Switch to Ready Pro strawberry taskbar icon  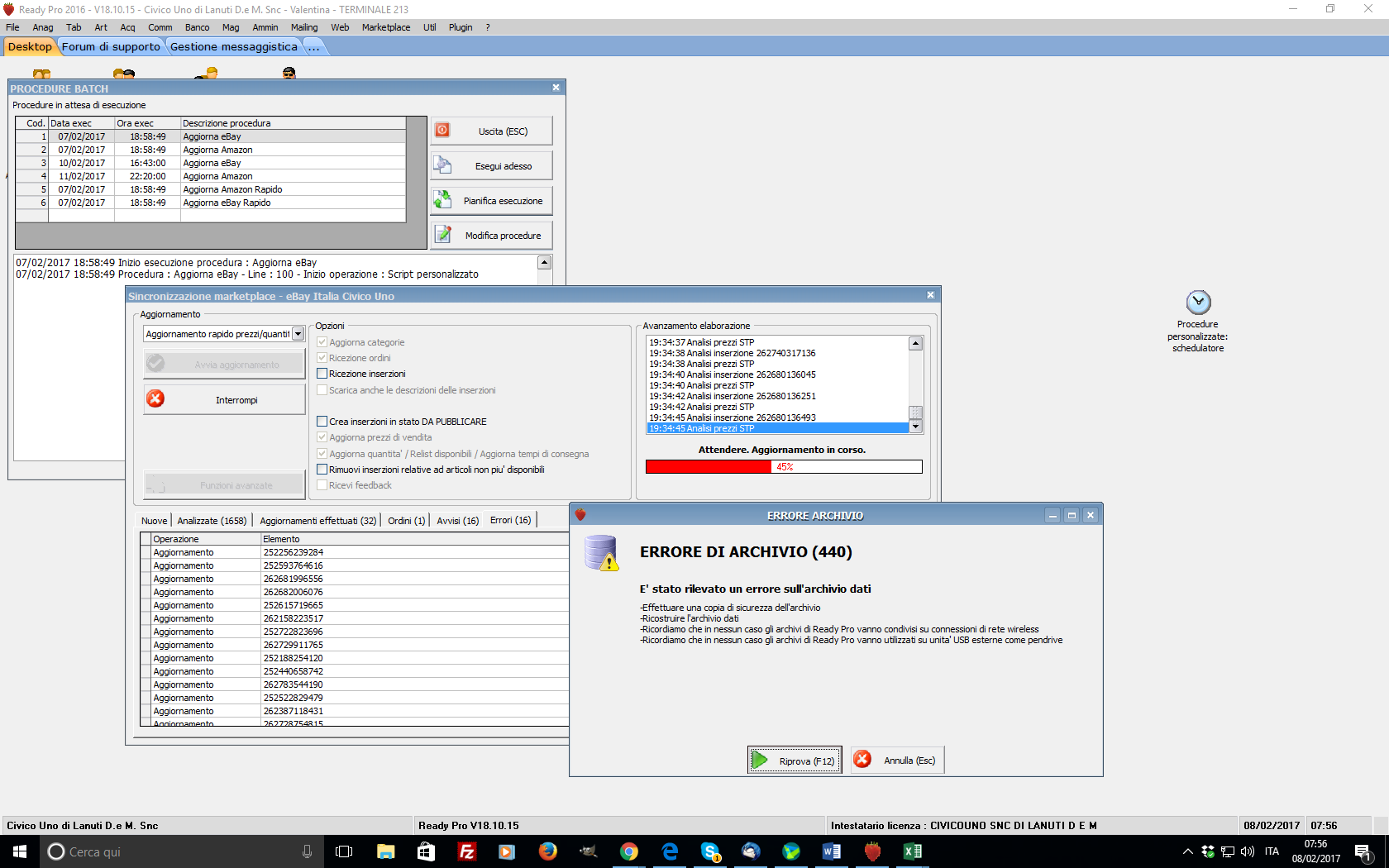click(872, 851)
